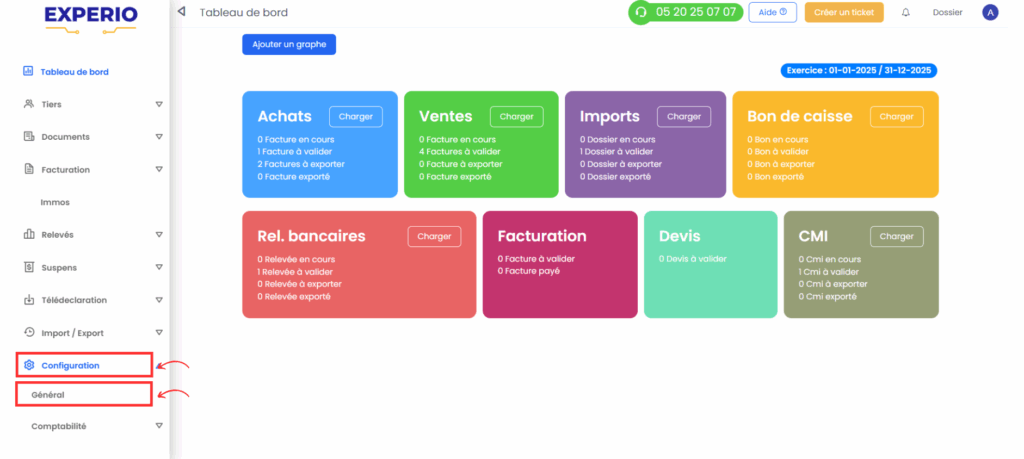Open the Dossier link in header
The height and width of the screenshot is (459, 1024).
point(948,12)
